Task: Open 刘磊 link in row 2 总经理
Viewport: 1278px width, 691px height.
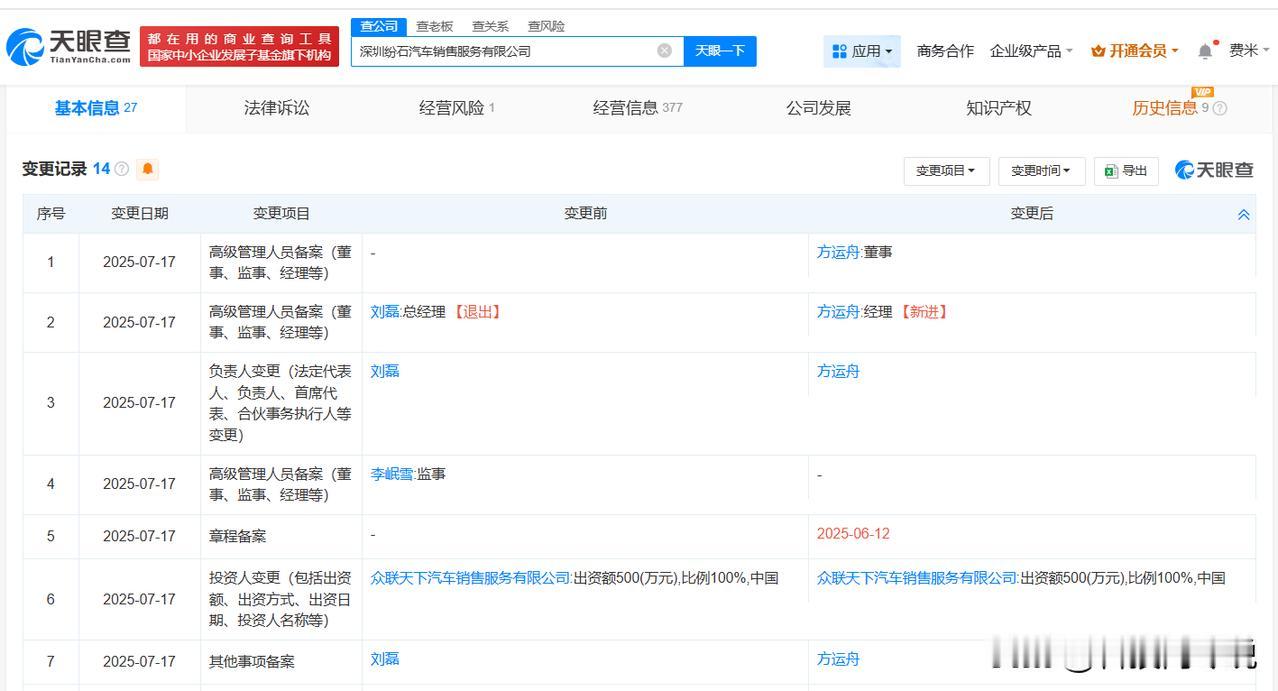Action: 385,312
